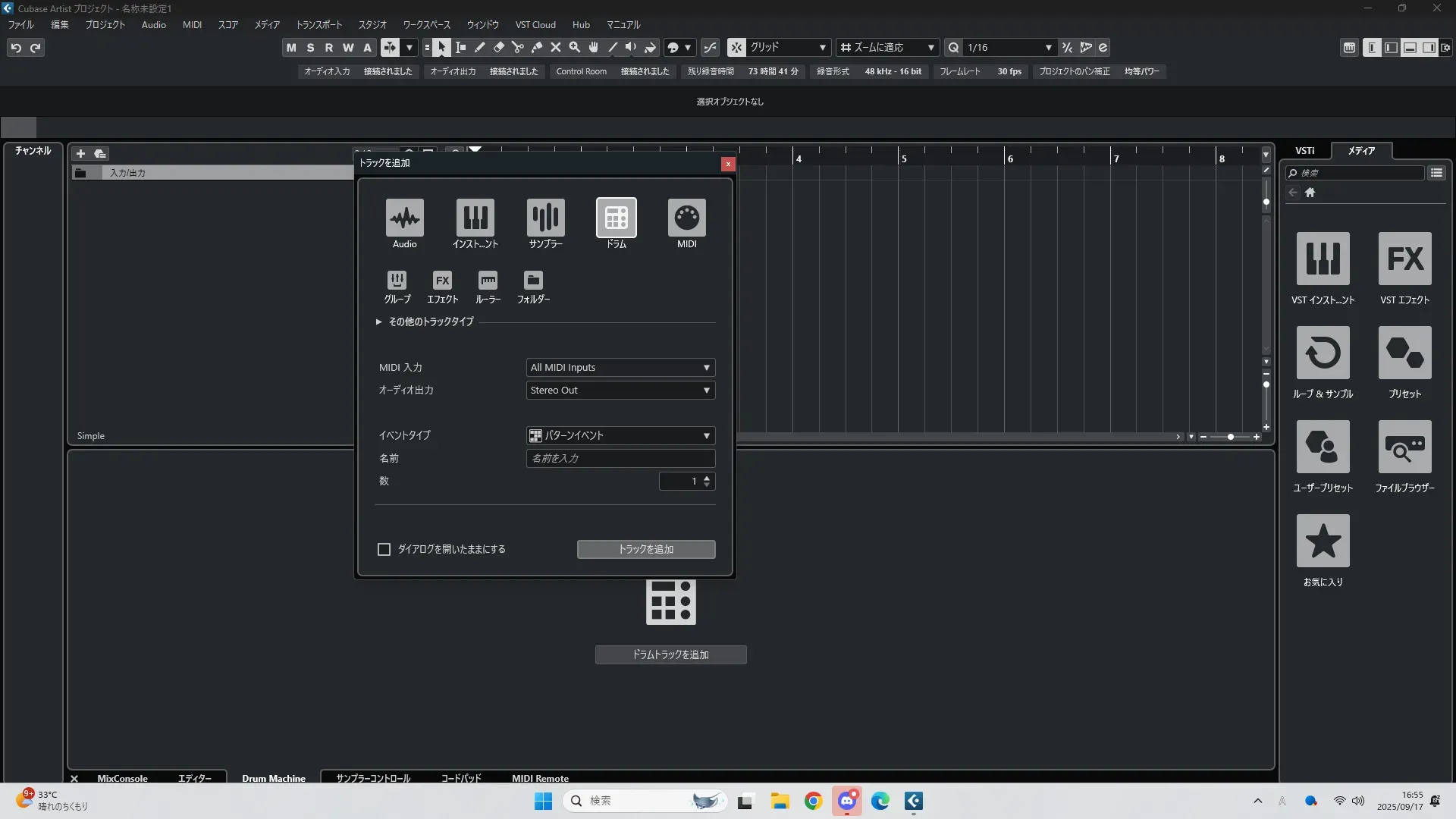
Task: Choose the Folder track type icon
Action: coord(533,281)
